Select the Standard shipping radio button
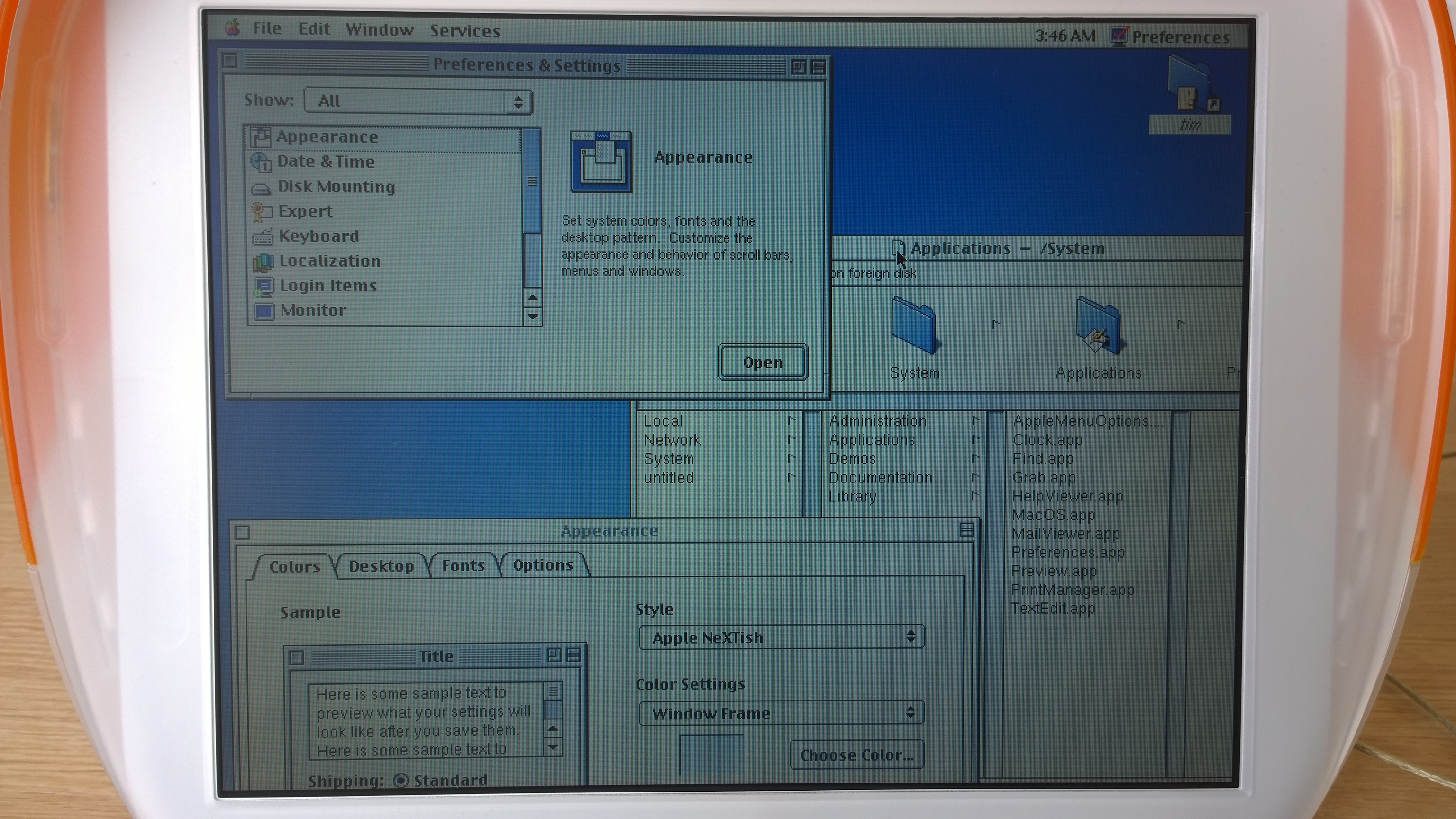The width and height of the screenshot is (1456, 819). click(x=401, y=781)
